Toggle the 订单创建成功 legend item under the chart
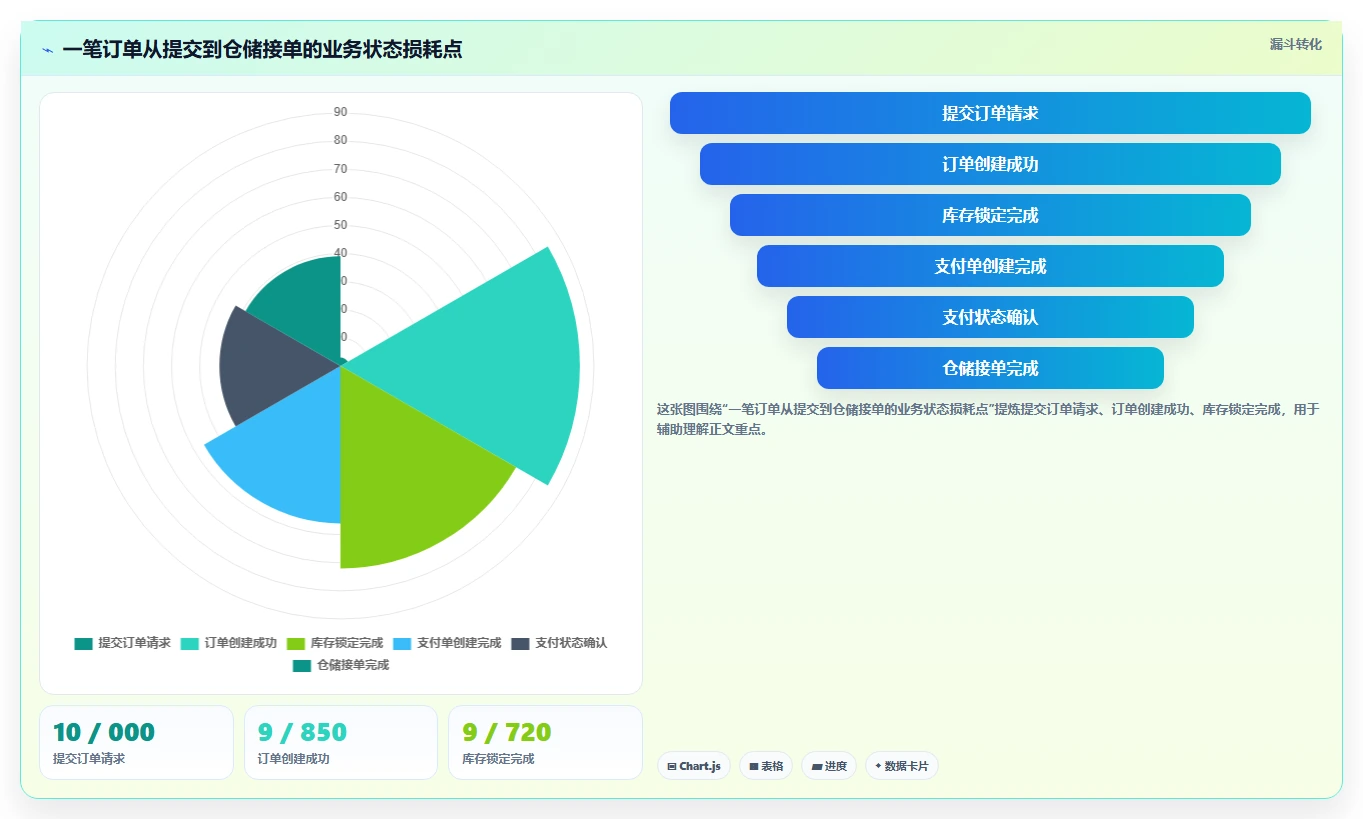 point(228,643)
